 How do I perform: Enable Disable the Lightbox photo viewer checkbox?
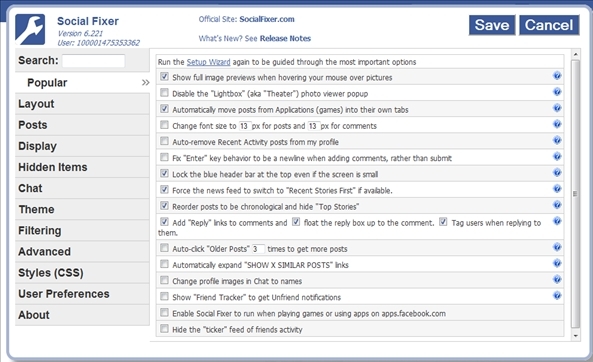[x=164, y=93]
